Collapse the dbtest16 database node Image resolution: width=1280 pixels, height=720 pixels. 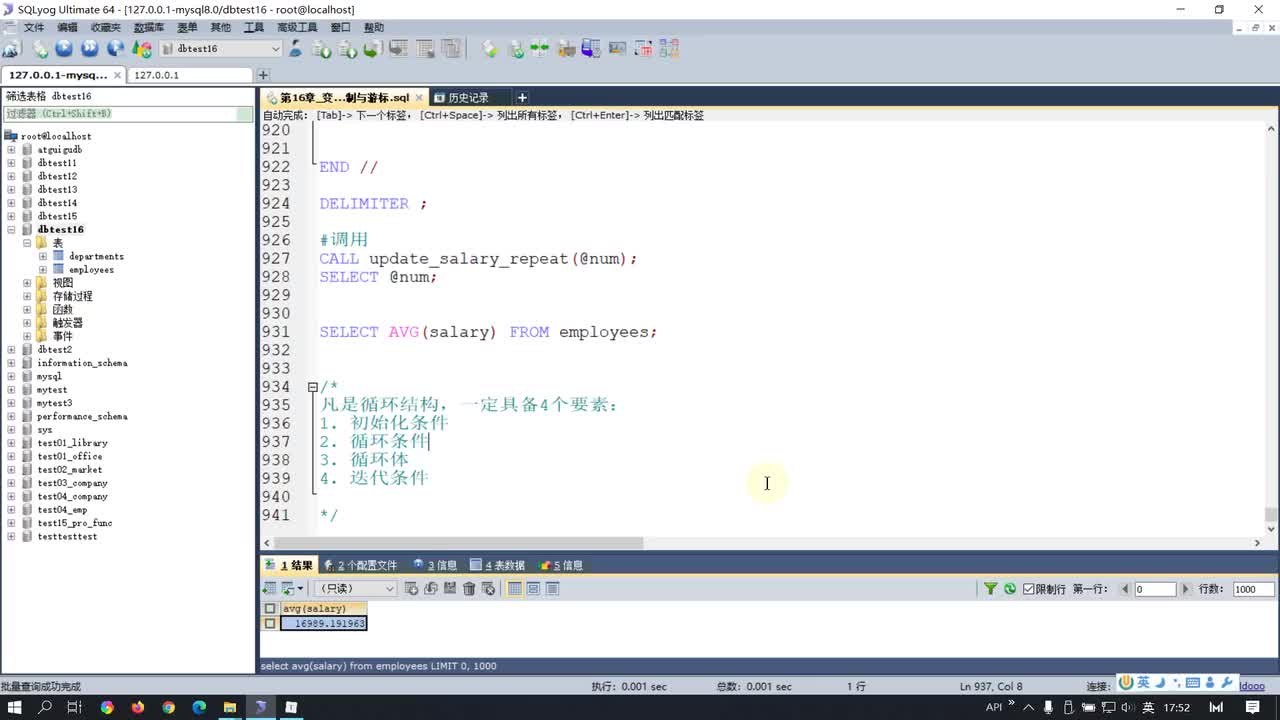point(11,229)
